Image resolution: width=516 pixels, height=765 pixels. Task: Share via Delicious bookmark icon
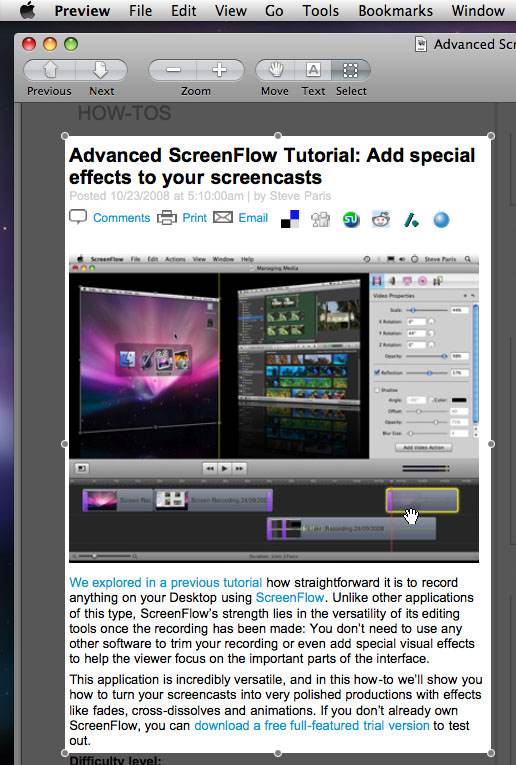pyautogui.click(x=290, y=220)
